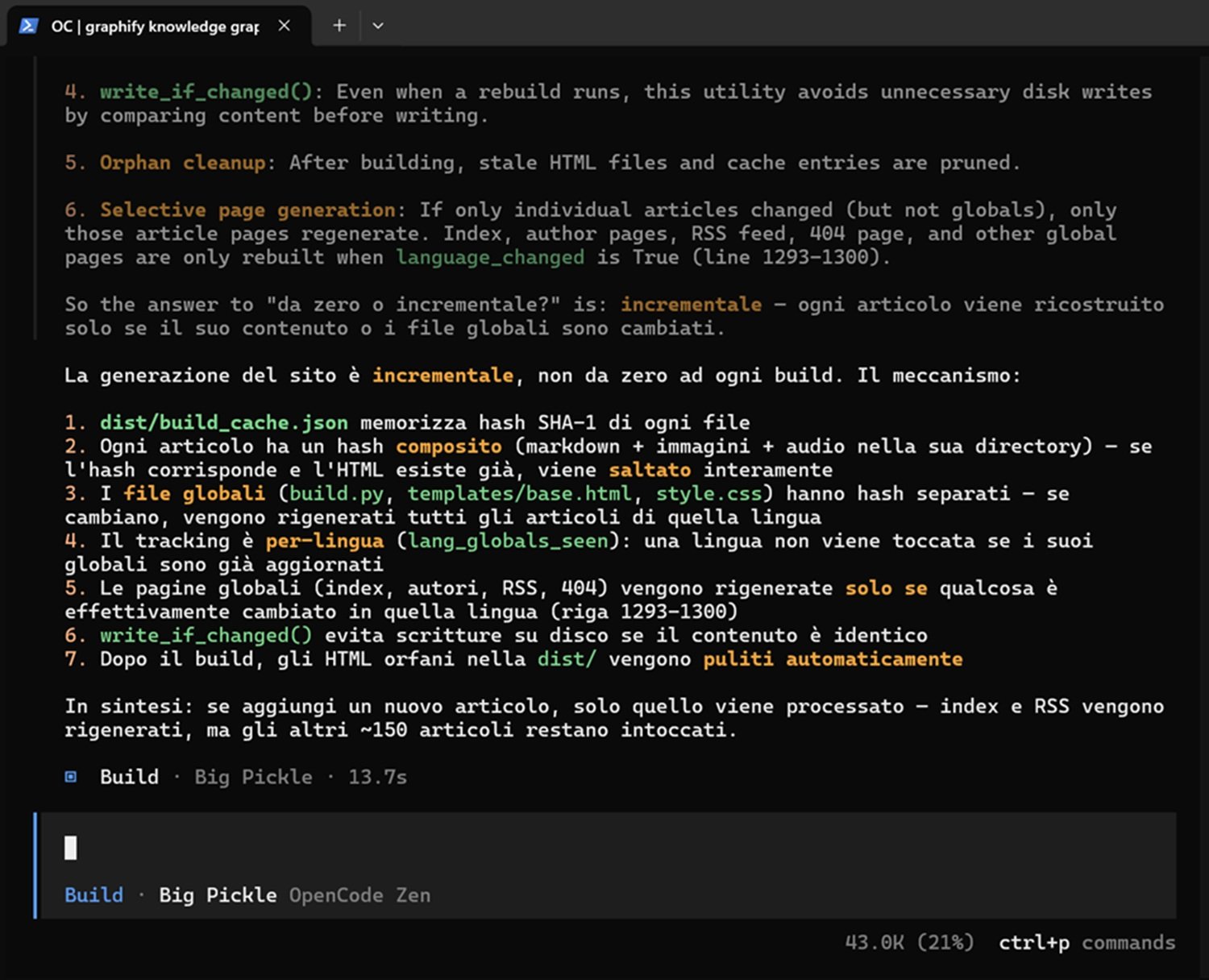Click 'dist/build_cache.json' text
The height and width of the screenshot is (980, 1209).
224,422
